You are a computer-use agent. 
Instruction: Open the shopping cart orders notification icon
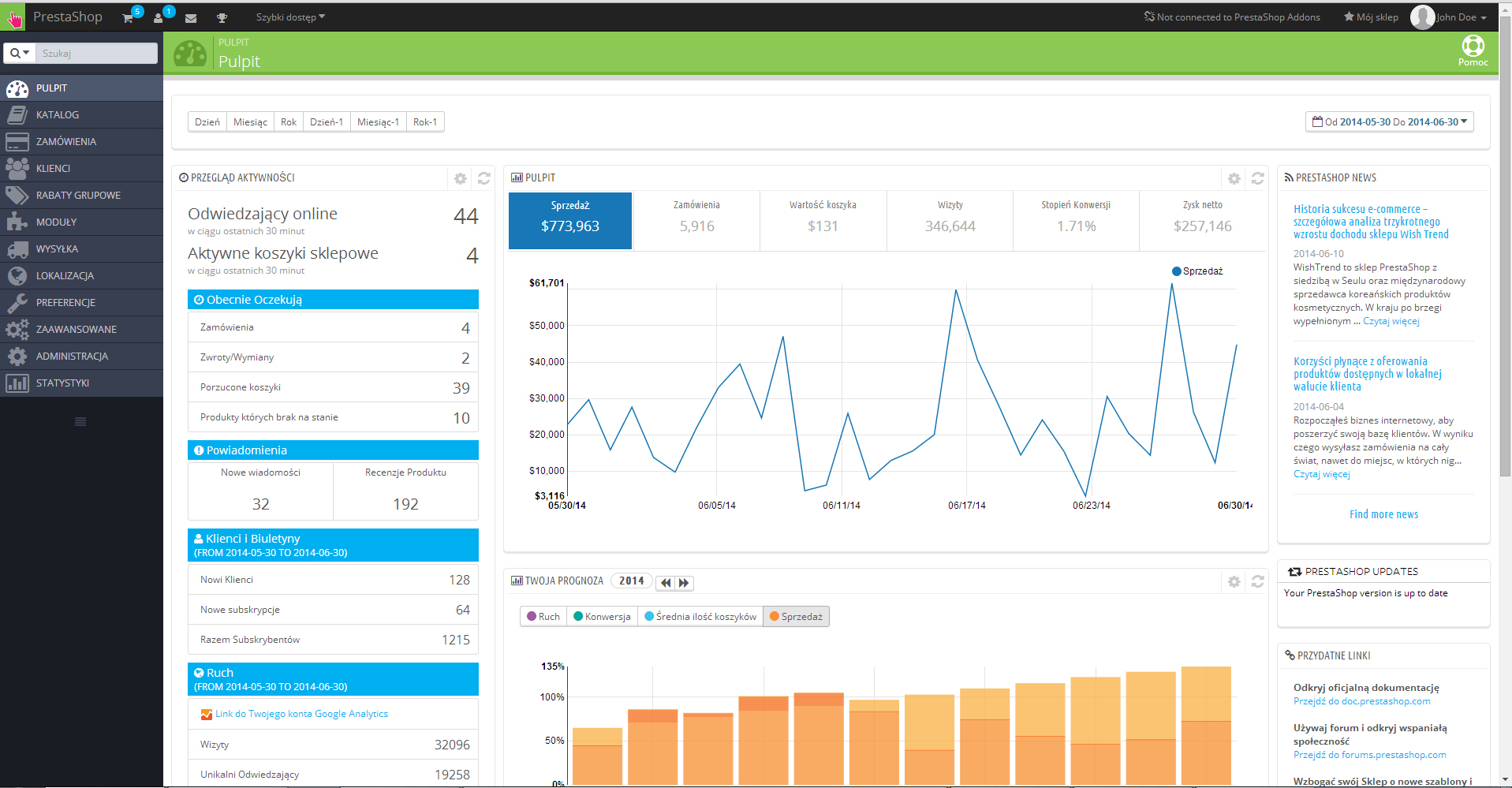[128, 17]
